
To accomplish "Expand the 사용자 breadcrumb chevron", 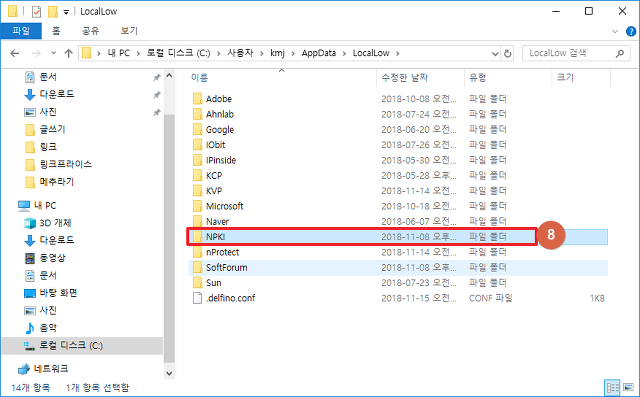I will (x=262, y=53).
